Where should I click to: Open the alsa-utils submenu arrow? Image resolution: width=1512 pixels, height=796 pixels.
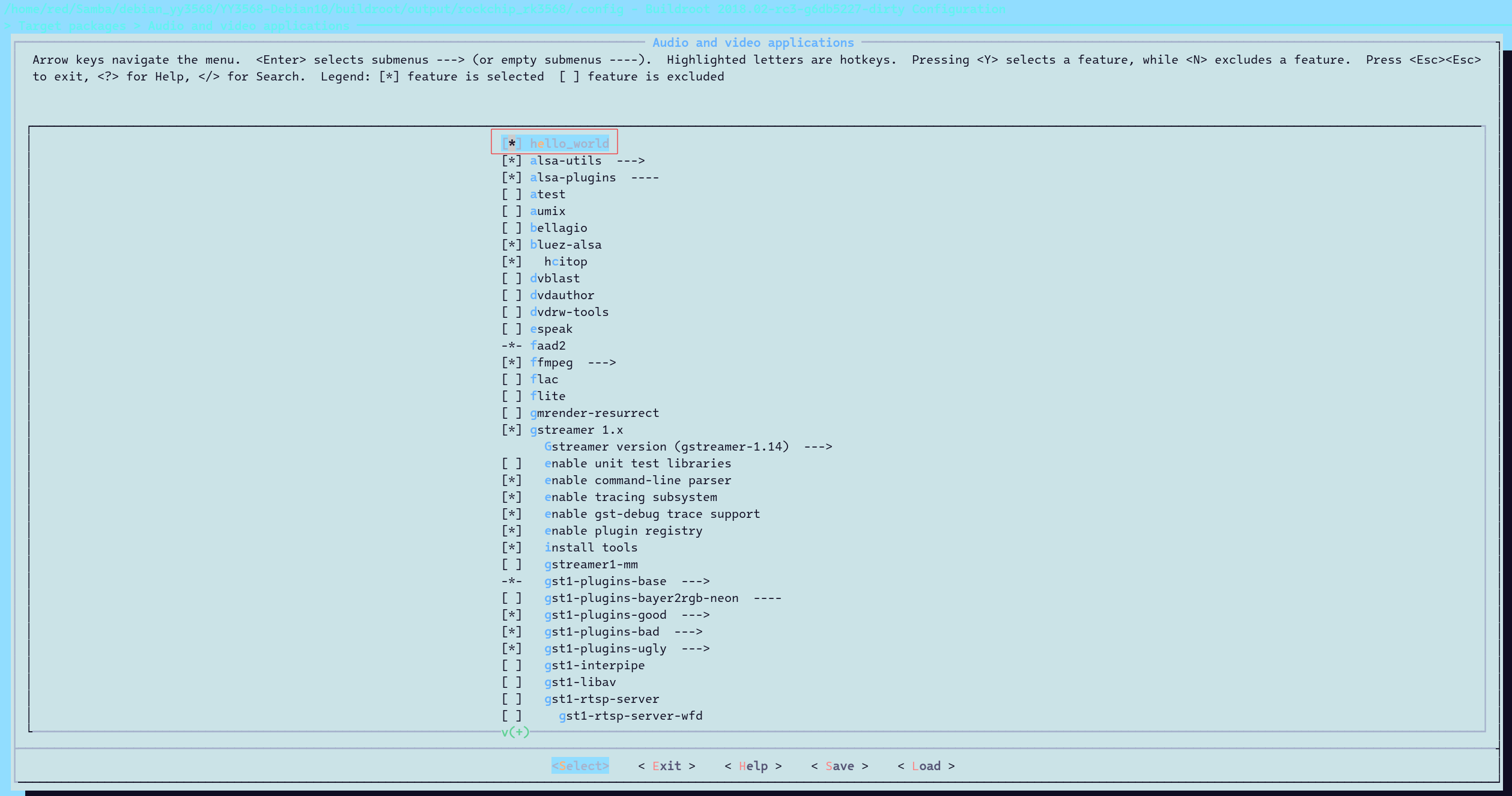tap(630, 161)
